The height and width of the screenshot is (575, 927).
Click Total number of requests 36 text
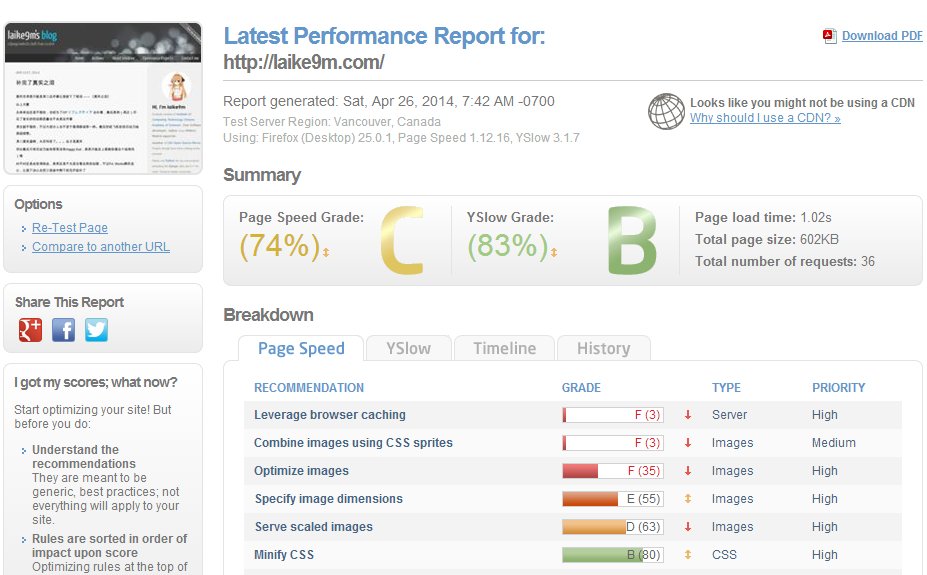(x=785, y=261)
